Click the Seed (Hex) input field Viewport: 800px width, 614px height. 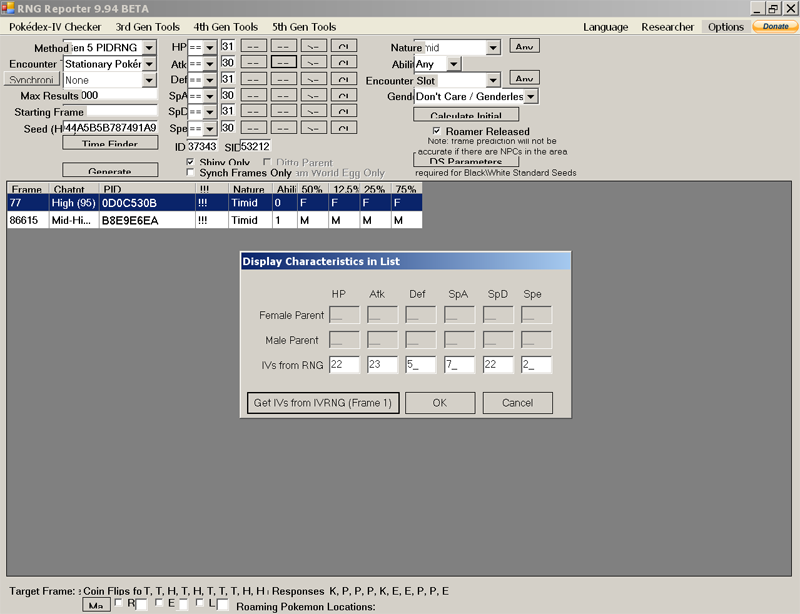(110, 128)
